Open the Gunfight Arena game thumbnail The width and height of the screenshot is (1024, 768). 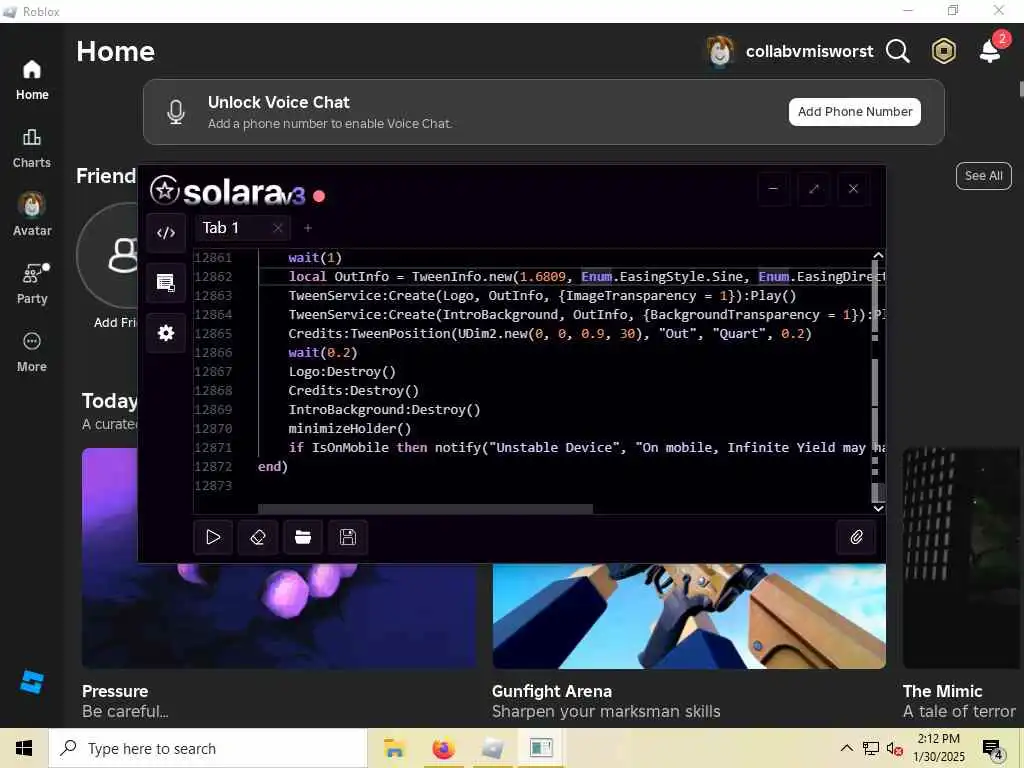(689, 616)
